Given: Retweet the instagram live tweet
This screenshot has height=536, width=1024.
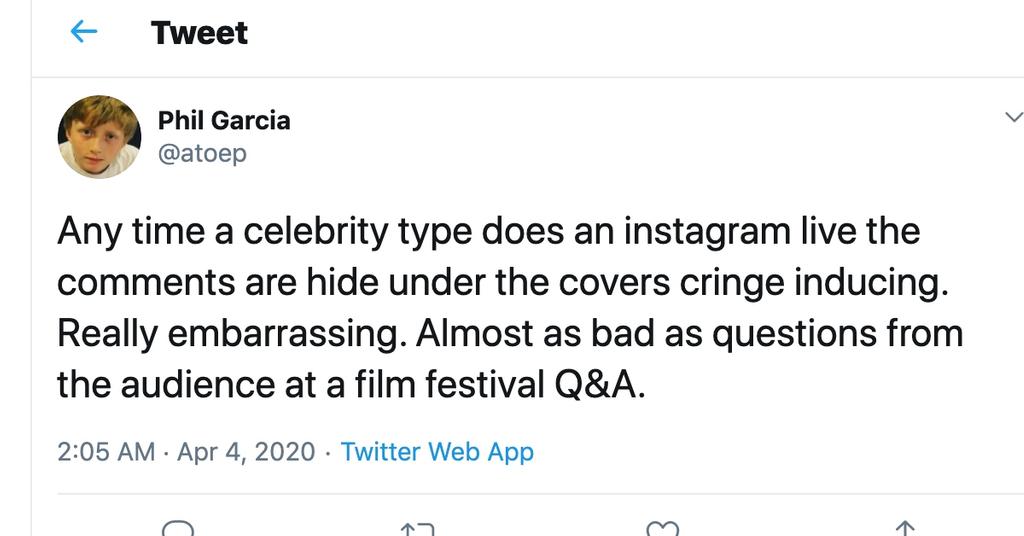Looking at the screenshot, I should coord(416,529).
